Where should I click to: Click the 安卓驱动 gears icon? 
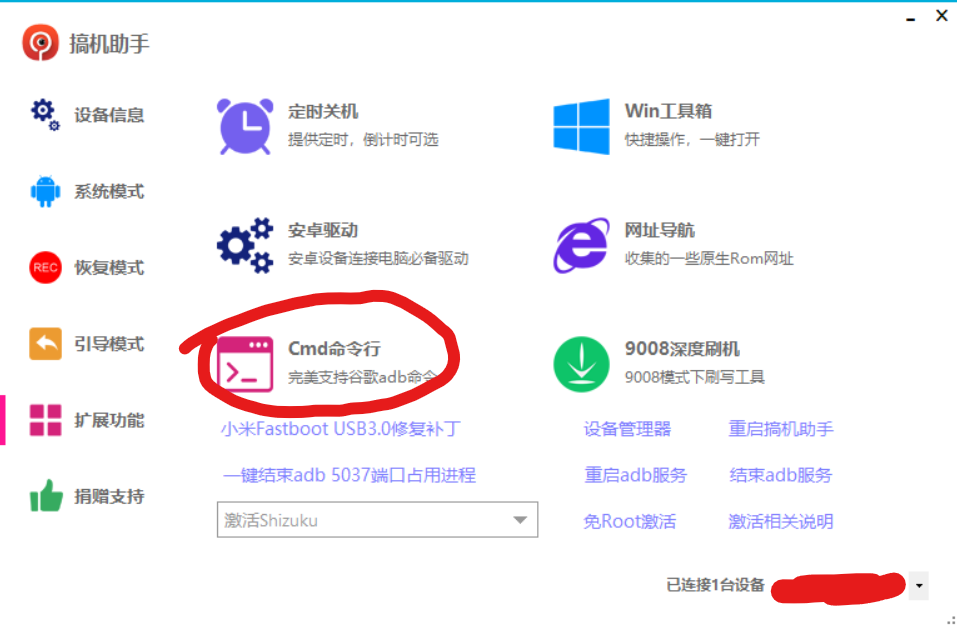(245, 245)
